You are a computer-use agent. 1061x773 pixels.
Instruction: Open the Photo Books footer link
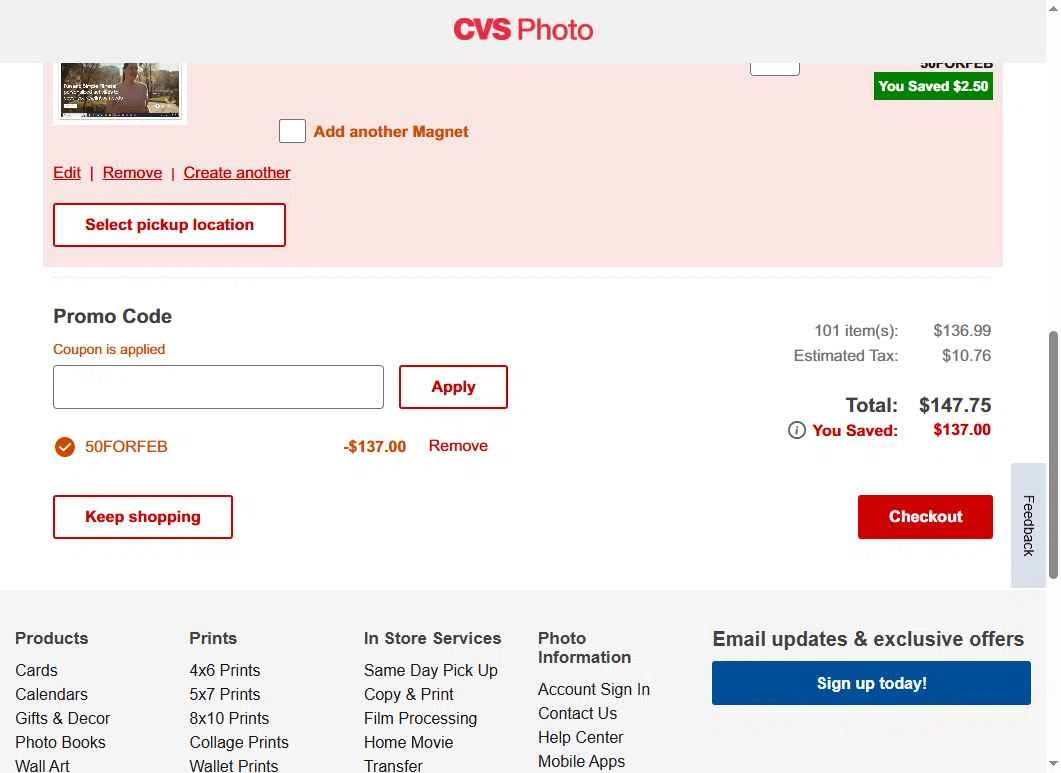click(x=60, y=743)
